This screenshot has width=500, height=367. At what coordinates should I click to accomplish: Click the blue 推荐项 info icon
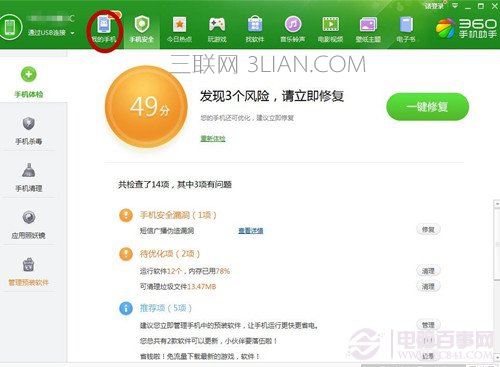[126, 308]
